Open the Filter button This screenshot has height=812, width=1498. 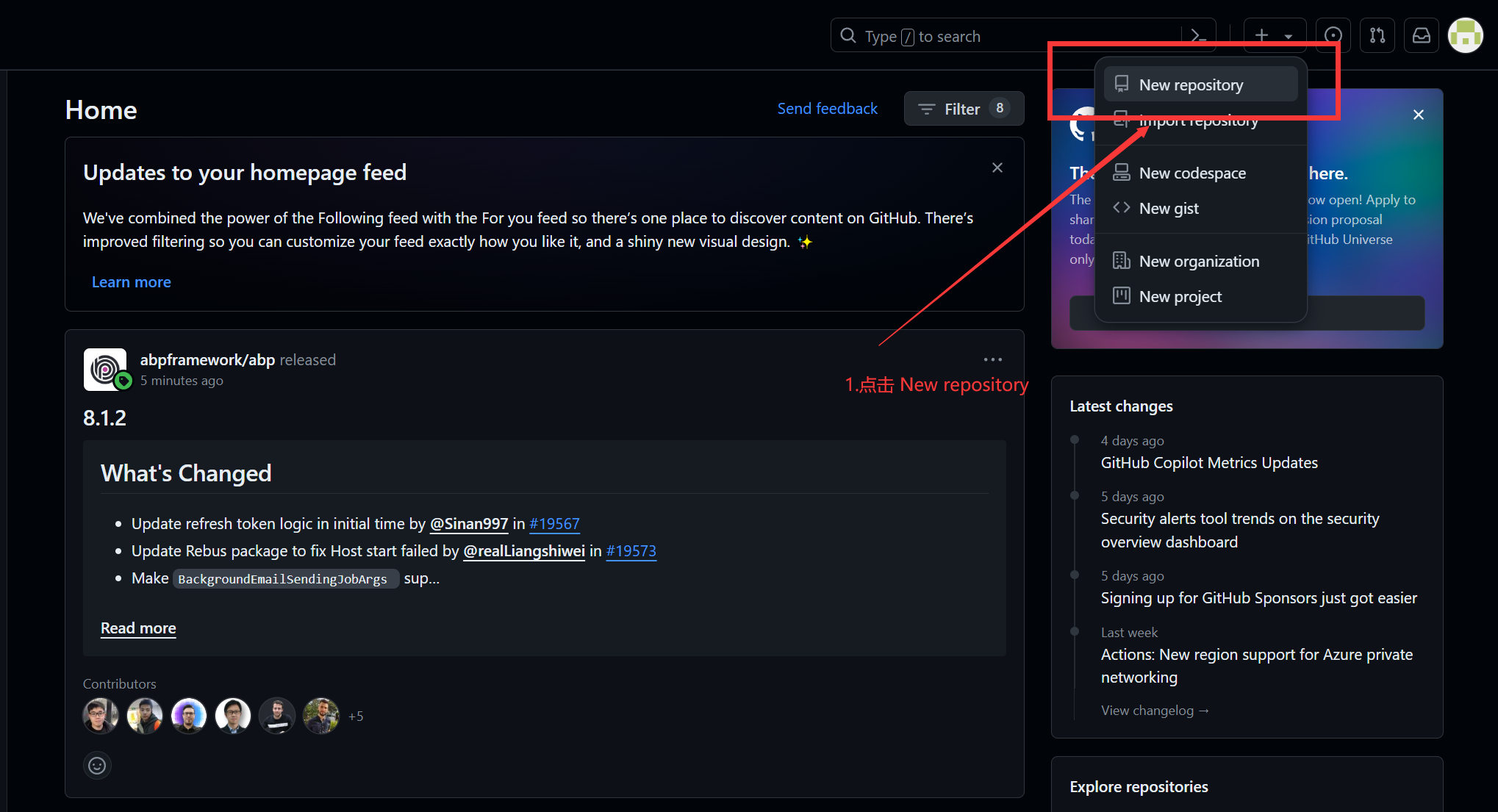tap(964, 109)
